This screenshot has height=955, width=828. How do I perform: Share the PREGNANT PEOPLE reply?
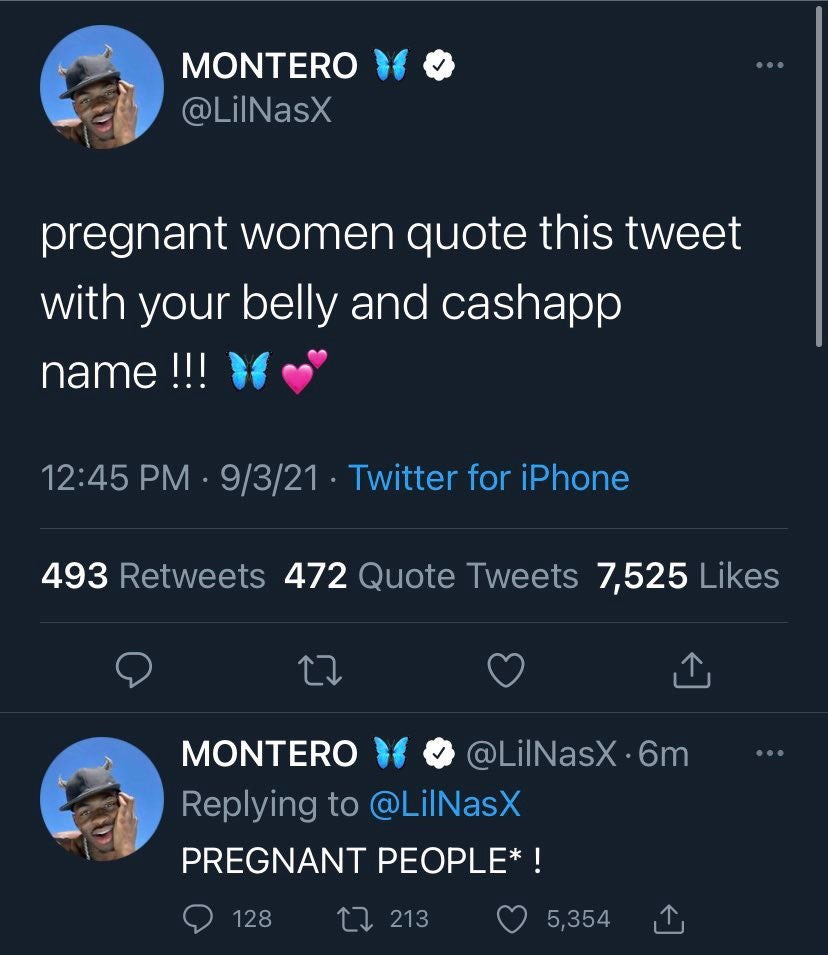coord(665,918)
